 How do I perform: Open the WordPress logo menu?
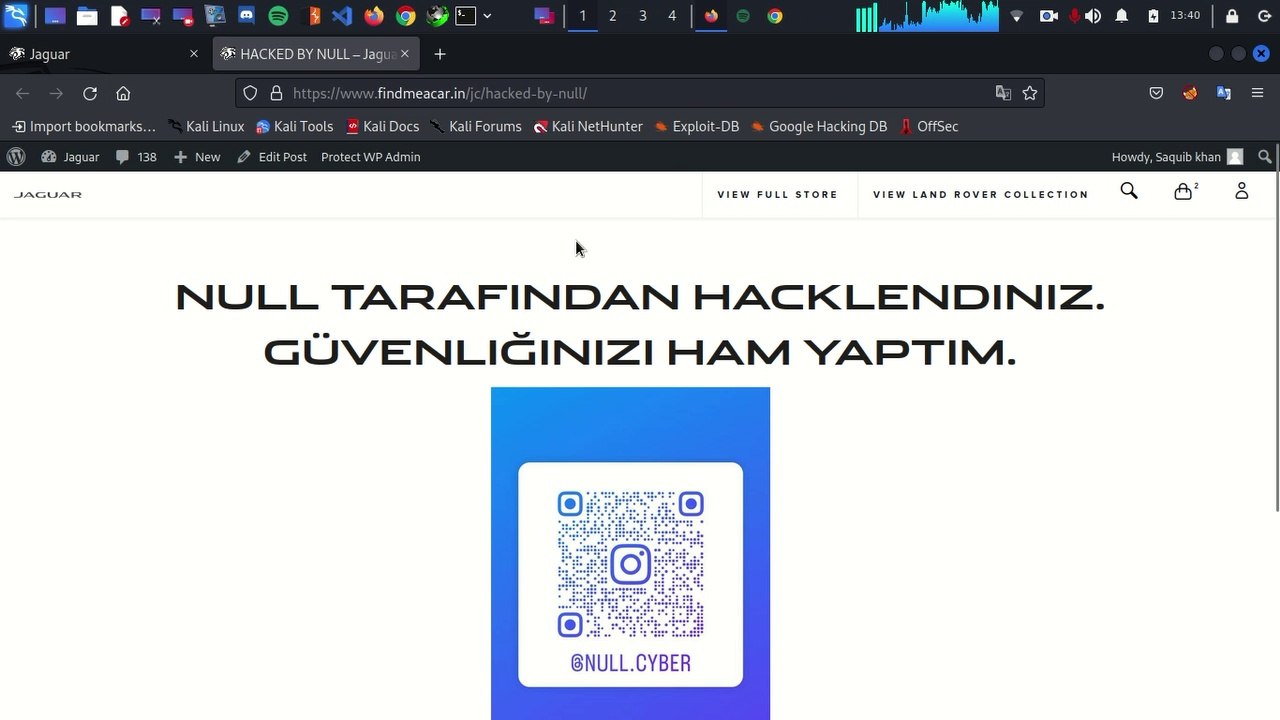click(x=16, y=157)
